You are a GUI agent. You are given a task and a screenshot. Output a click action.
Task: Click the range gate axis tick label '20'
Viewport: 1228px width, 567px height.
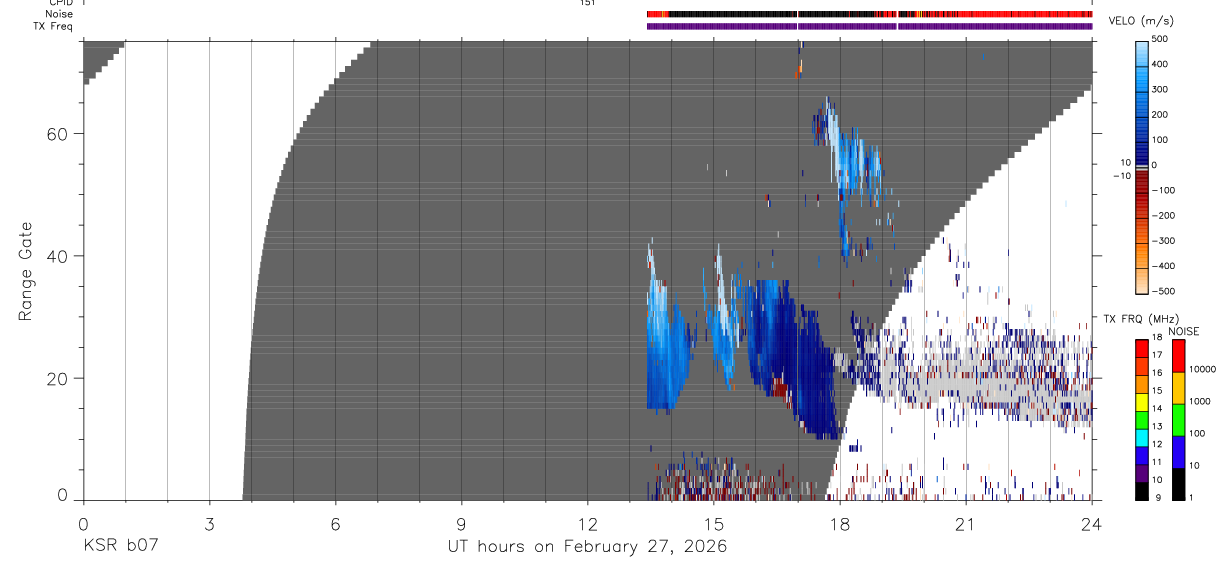58,379
